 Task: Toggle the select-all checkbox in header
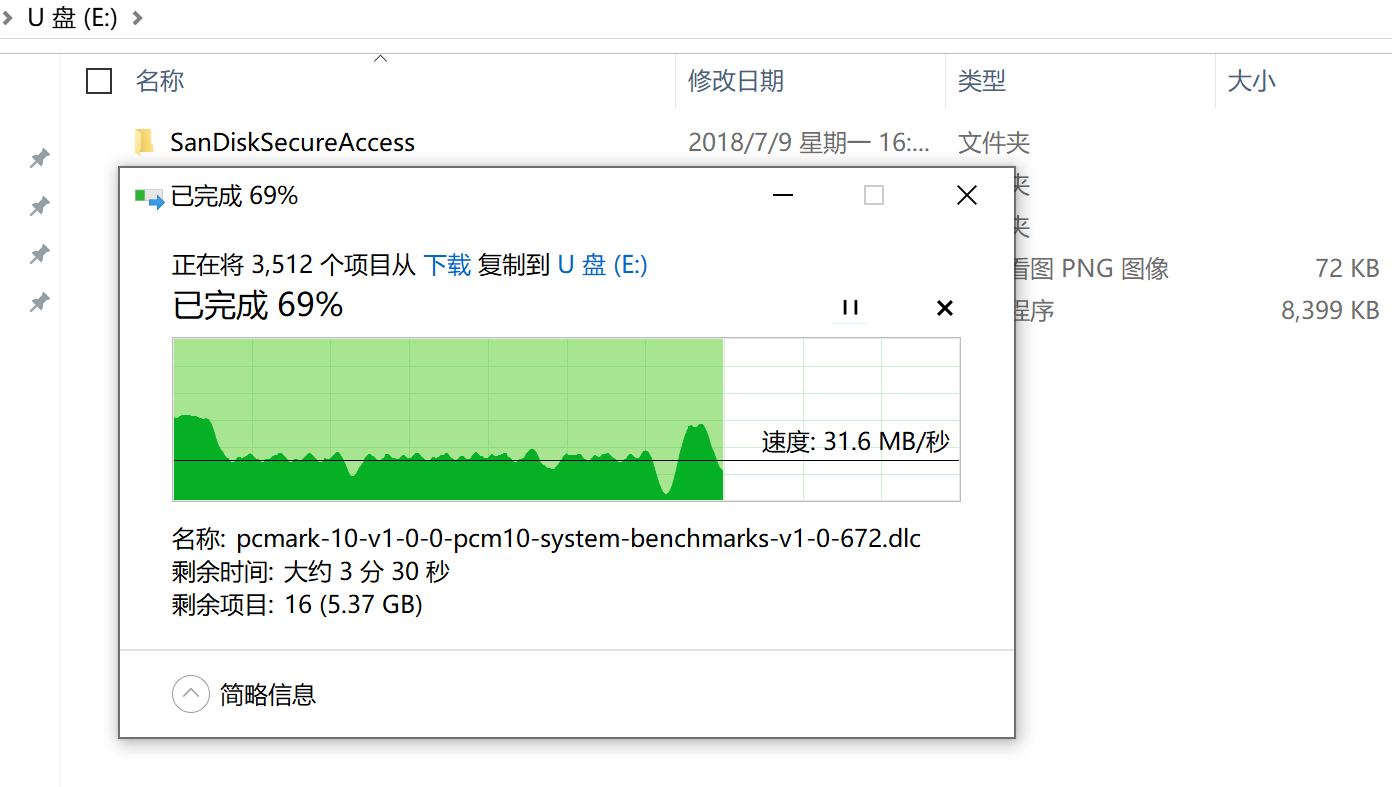click(x=99, y=81)
